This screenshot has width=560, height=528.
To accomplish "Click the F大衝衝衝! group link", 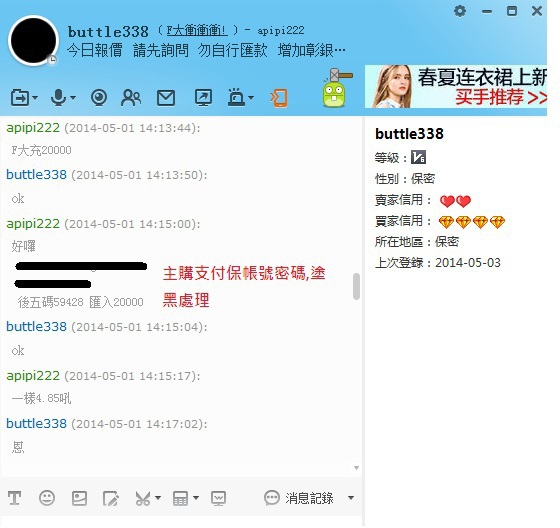I will pyautogui.click(x=197, y=31).
